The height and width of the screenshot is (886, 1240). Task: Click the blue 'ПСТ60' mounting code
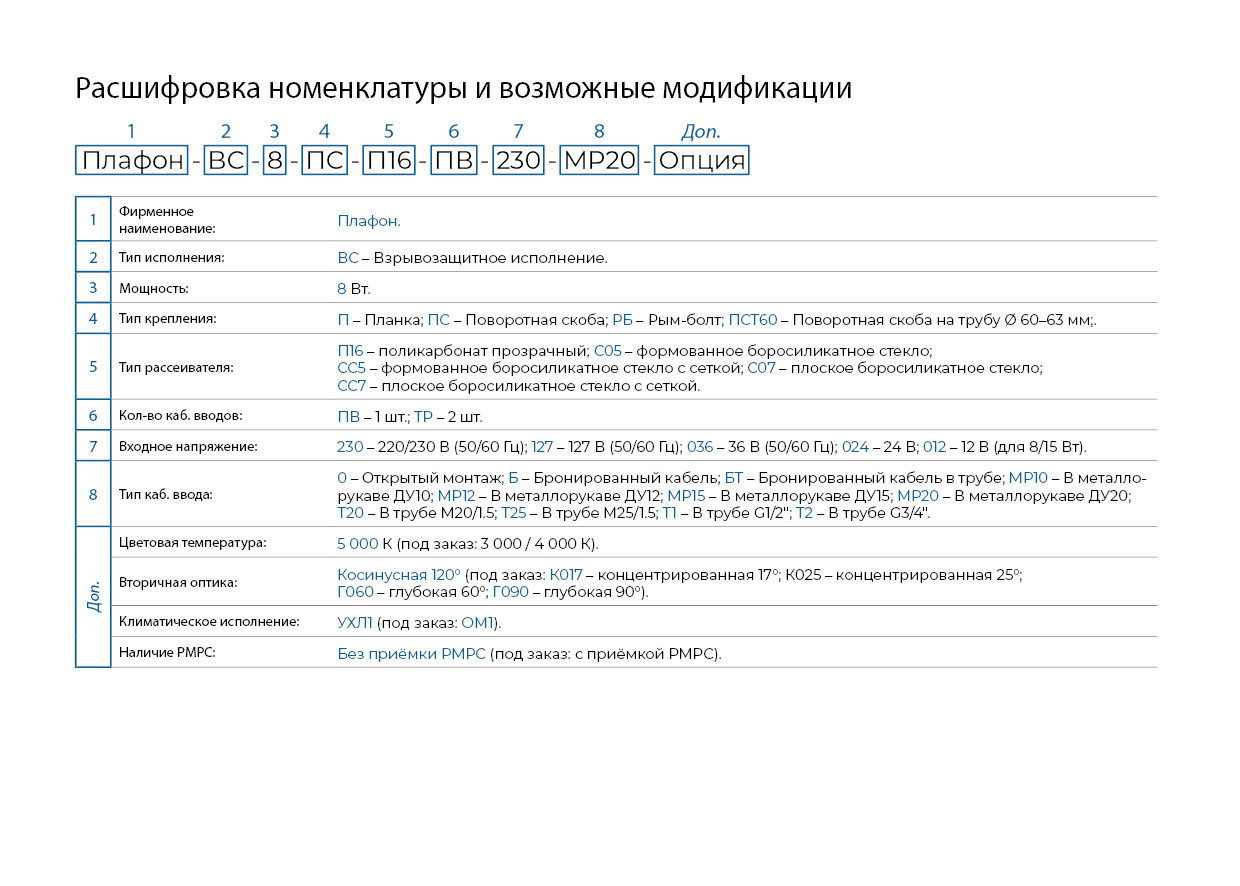(752, 320)
